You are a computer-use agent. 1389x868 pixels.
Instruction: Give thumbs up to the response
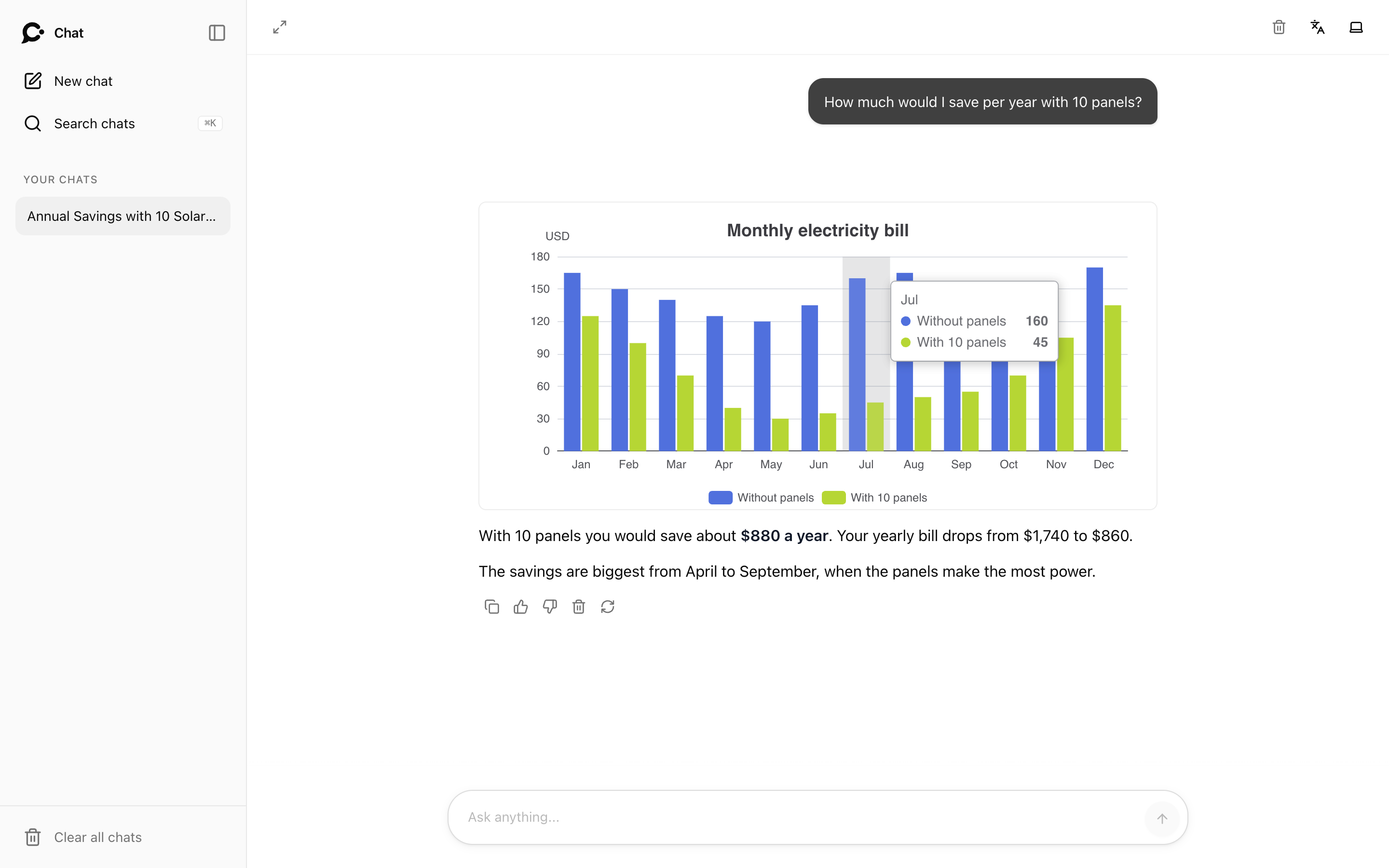click(x=520, y=606)
